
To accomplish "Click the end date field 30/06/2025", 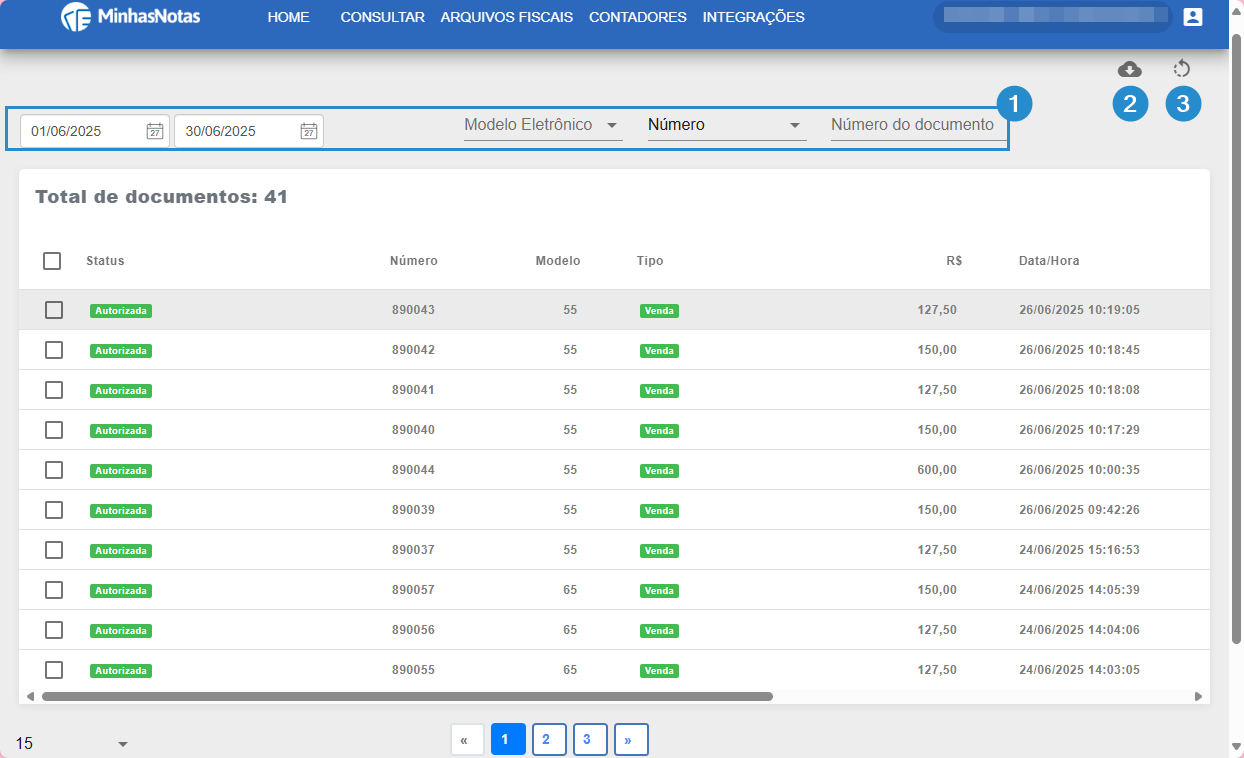I will tap(249, 131).
